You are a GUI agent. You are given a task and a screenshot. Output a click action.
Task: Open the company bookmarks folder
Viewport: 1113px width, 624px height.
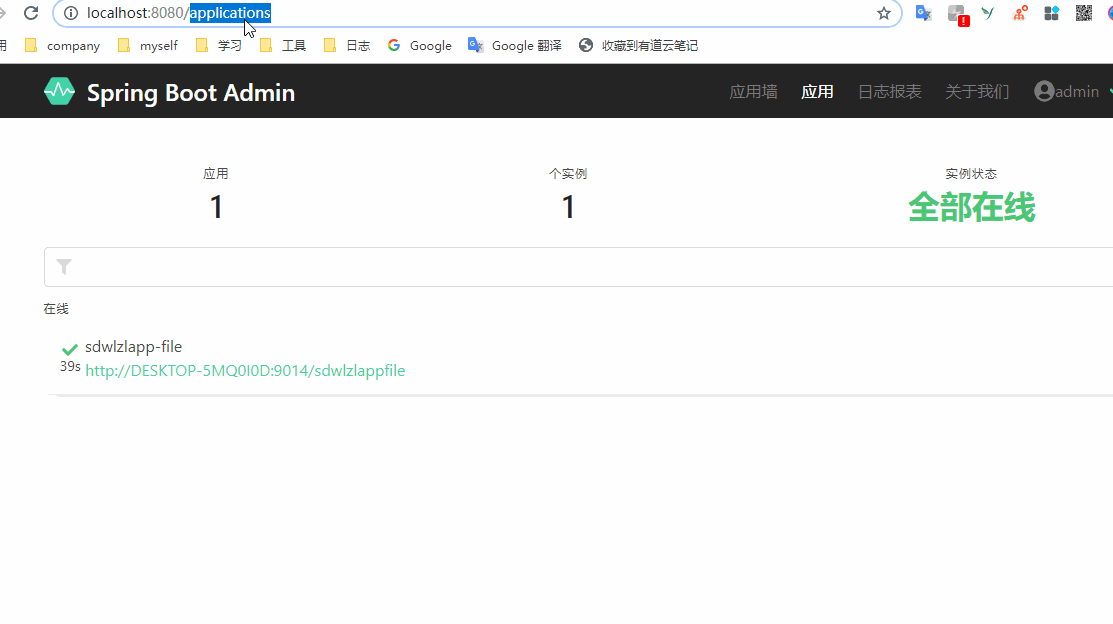coord(62,45)
